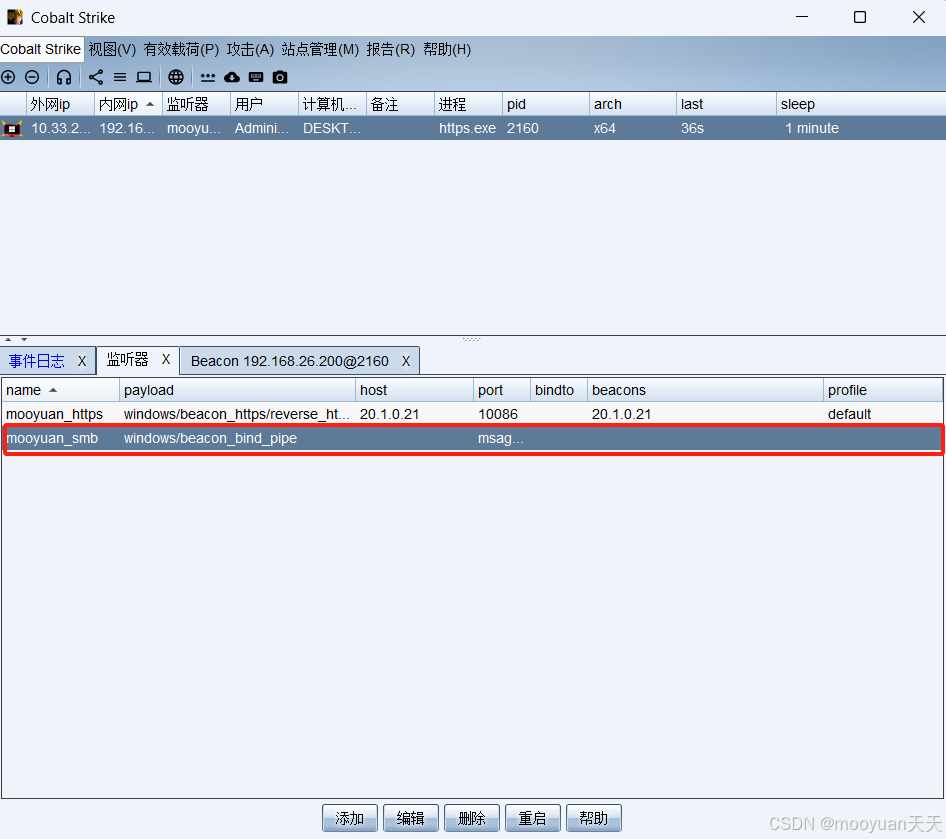Open the 有效载荷(P) menu

click(181, 49)
